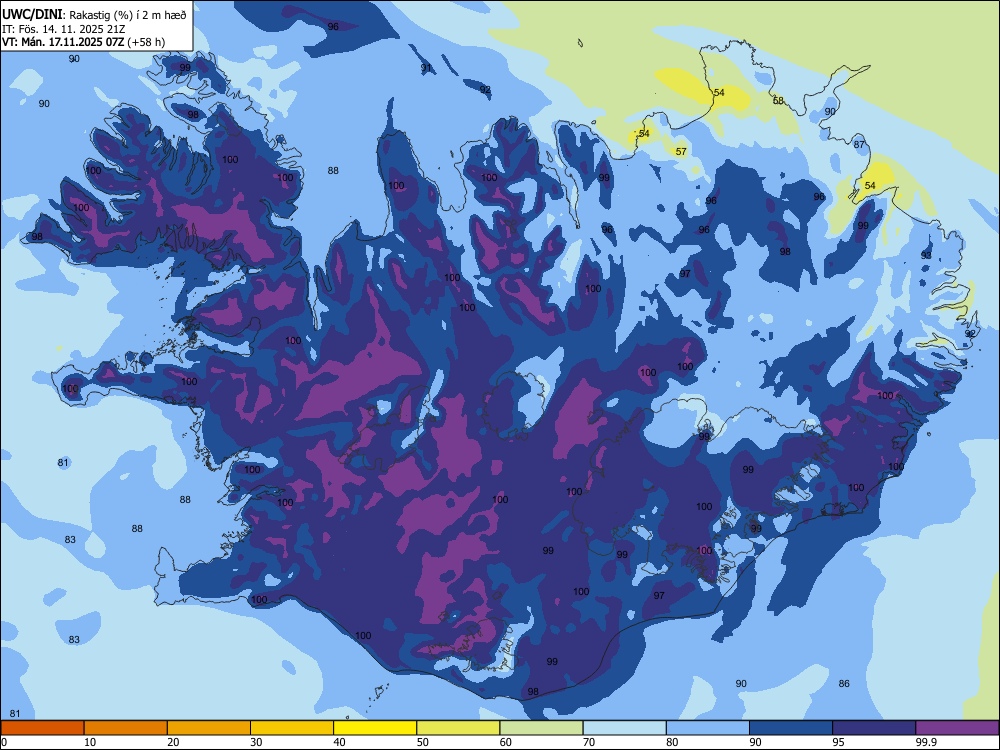This screenshot has width=1000, height=750.
Task: Select the bright yellow 40–50 legend swatch
Action: pos(375,728)
